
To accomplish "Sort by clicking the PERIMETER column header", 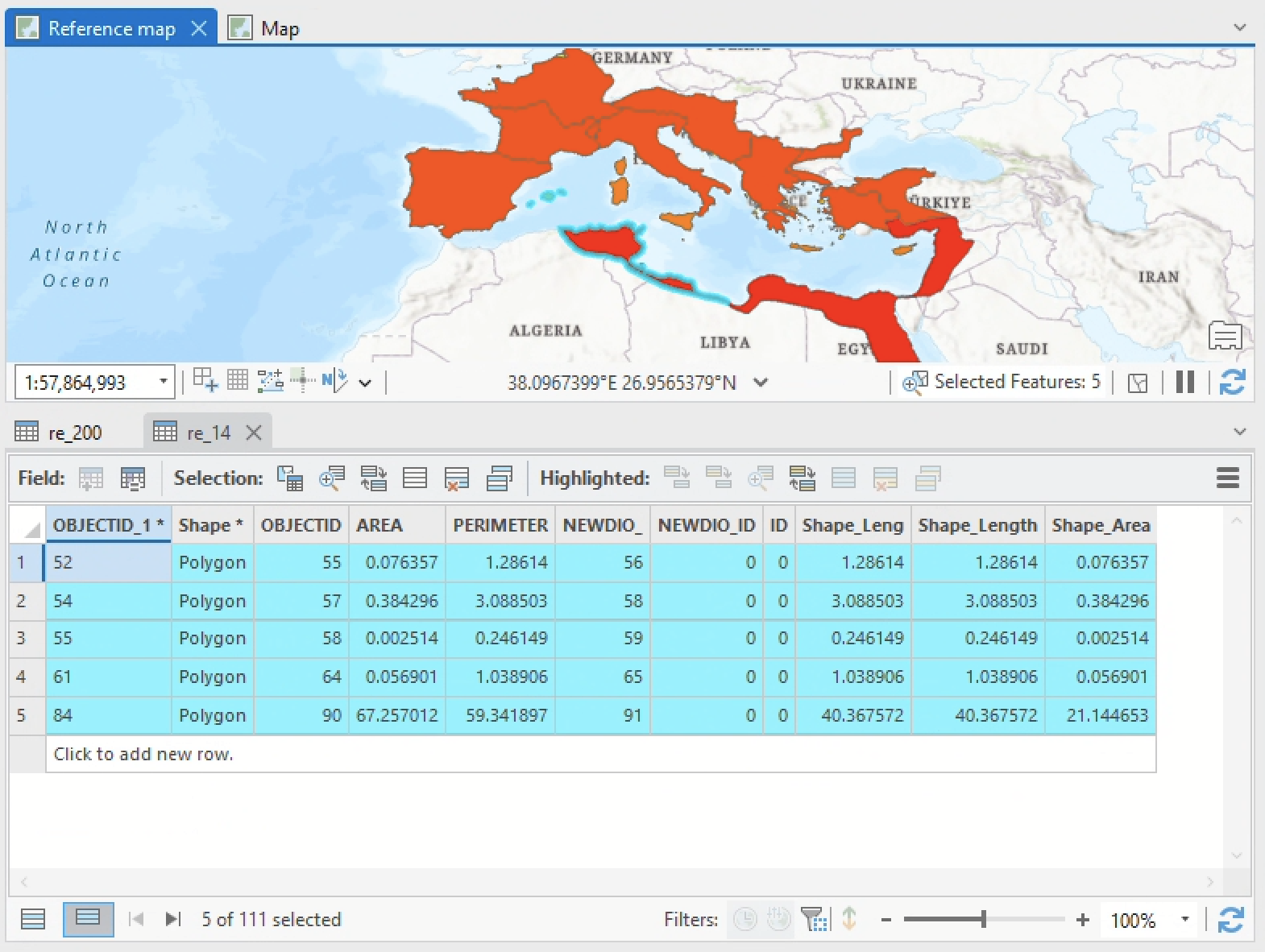I will pos(500,525).
